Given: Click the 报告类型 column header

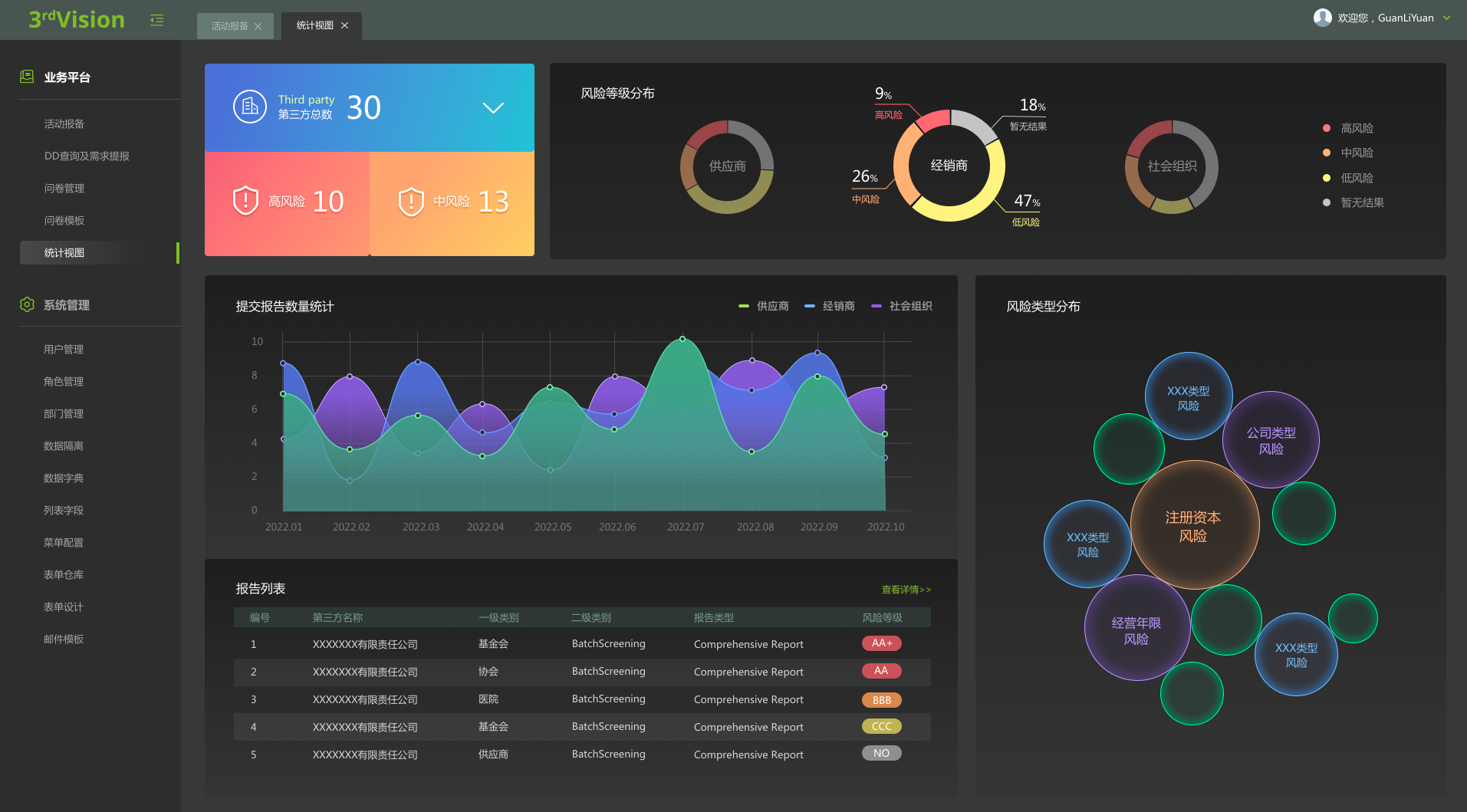Looking at the screenshot, I should pyautogui.click(x=714, y=617).
